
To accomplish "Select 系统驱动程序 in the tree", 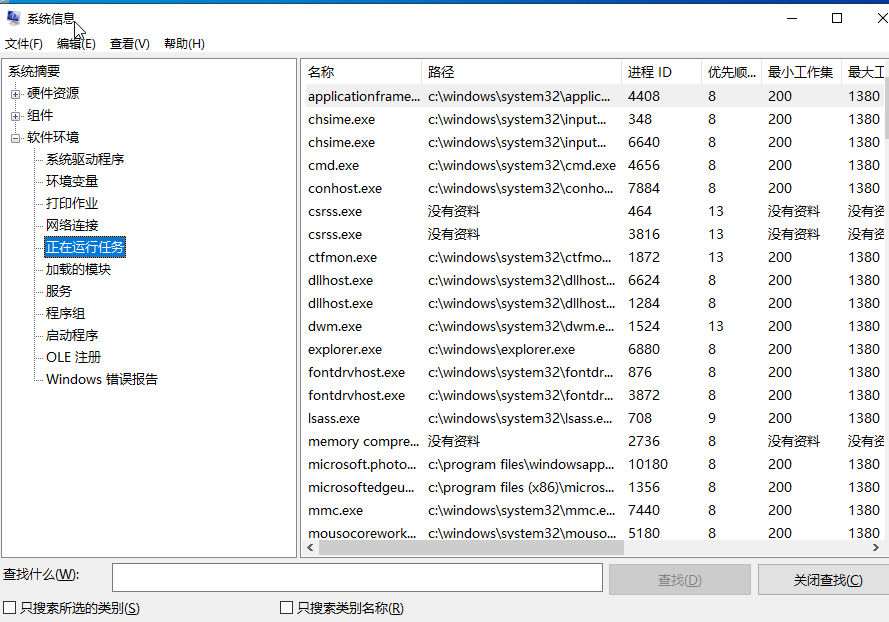I will click(85, 159).
